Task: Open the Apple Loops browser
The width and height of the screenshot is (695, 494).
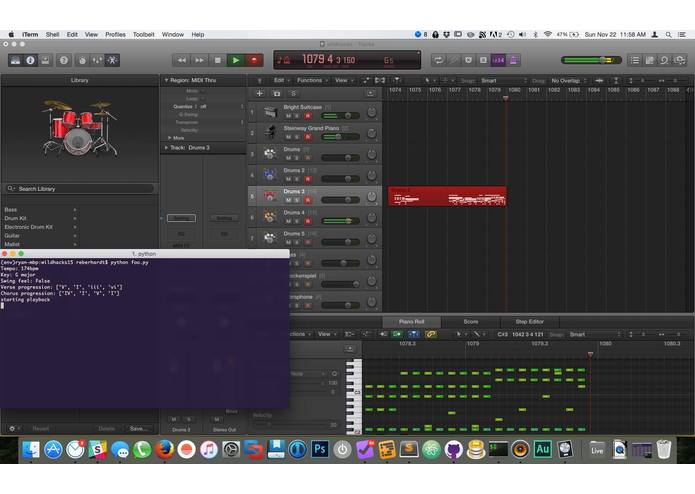Action: [664, 60]
